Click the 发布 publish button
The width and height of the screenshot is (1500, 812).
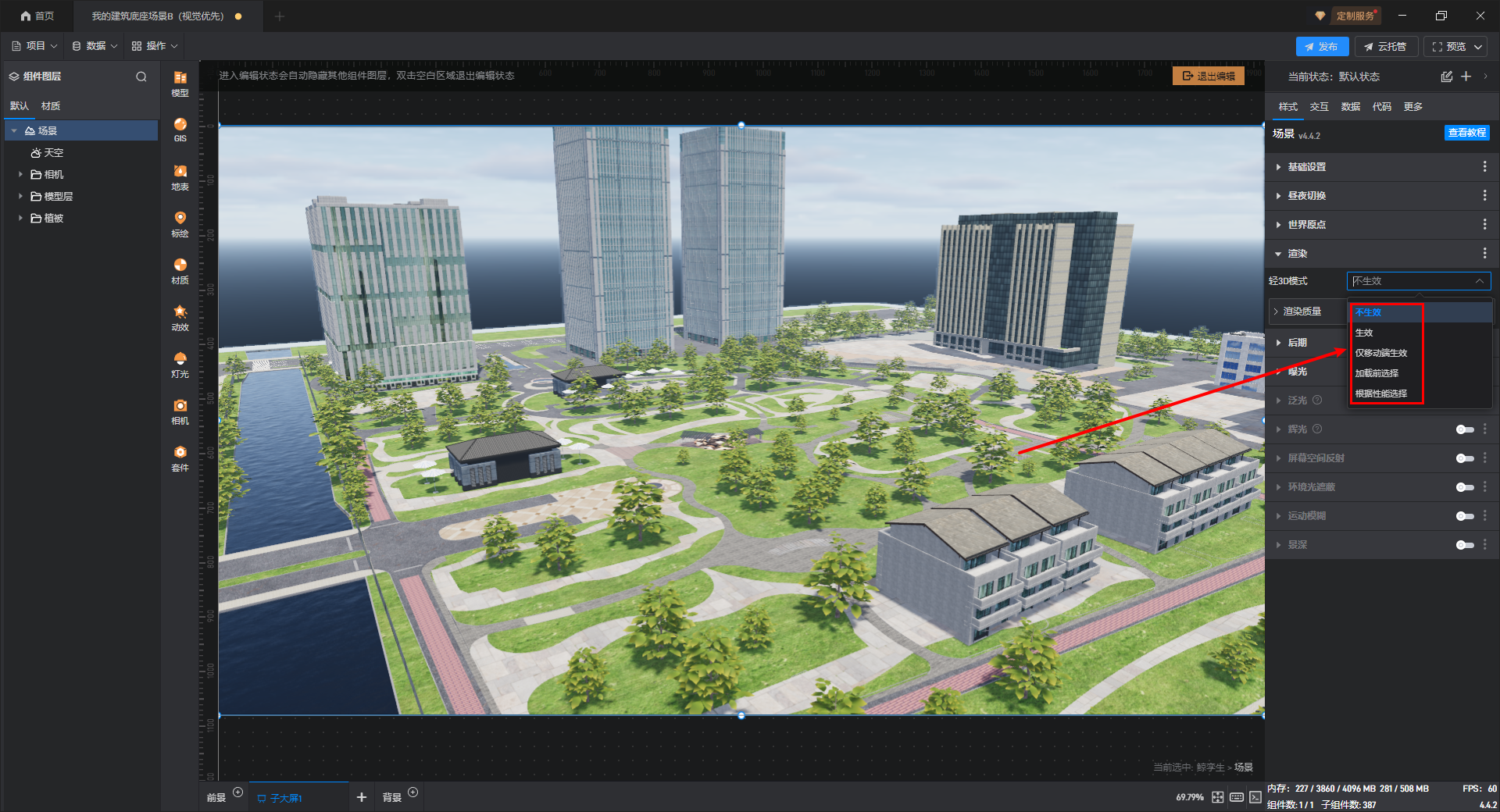pos(1322,47)
